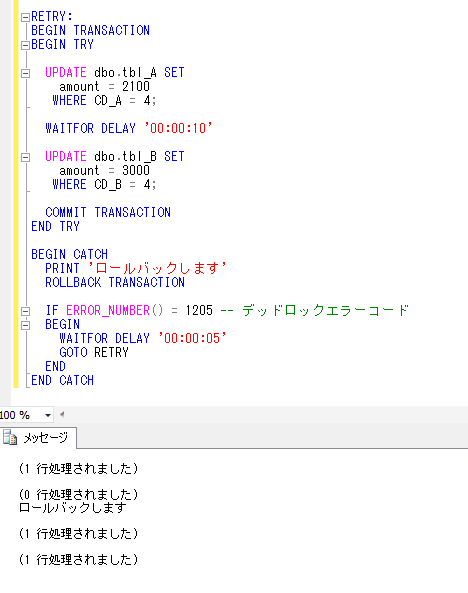Viewport: 468px width, 593px height.
Task: Open the 100 % zoom dropdown
Action: click(x=48, y=415)
